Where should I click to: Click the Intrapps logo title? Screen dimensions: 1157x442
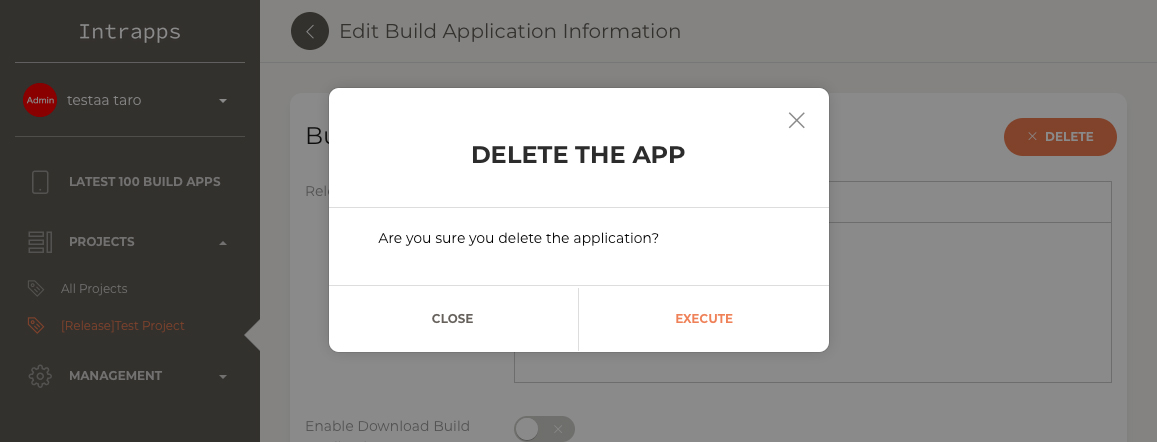coord(130,32)
